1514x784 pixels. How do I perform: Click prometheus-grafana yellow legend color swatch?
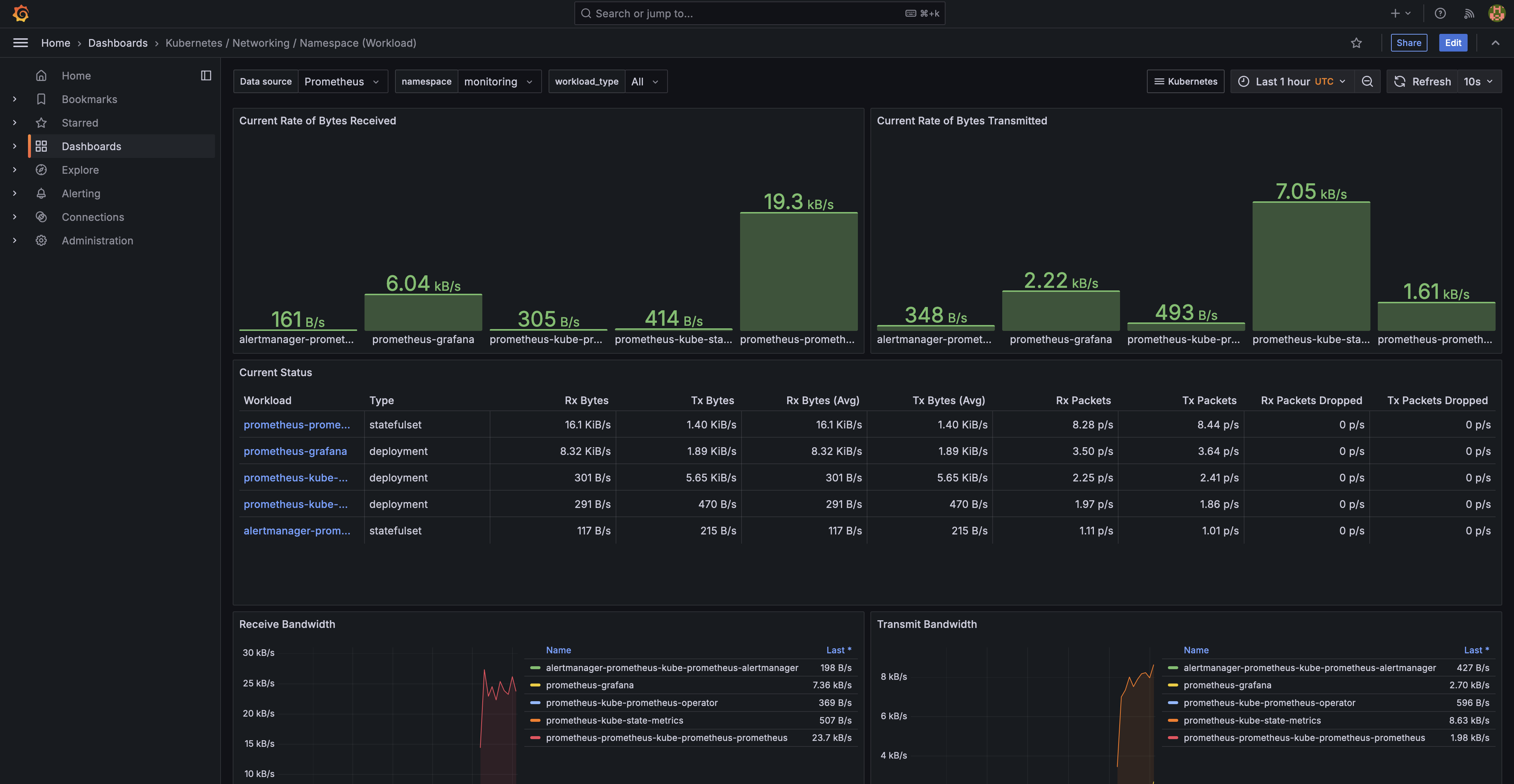[535, 685]
